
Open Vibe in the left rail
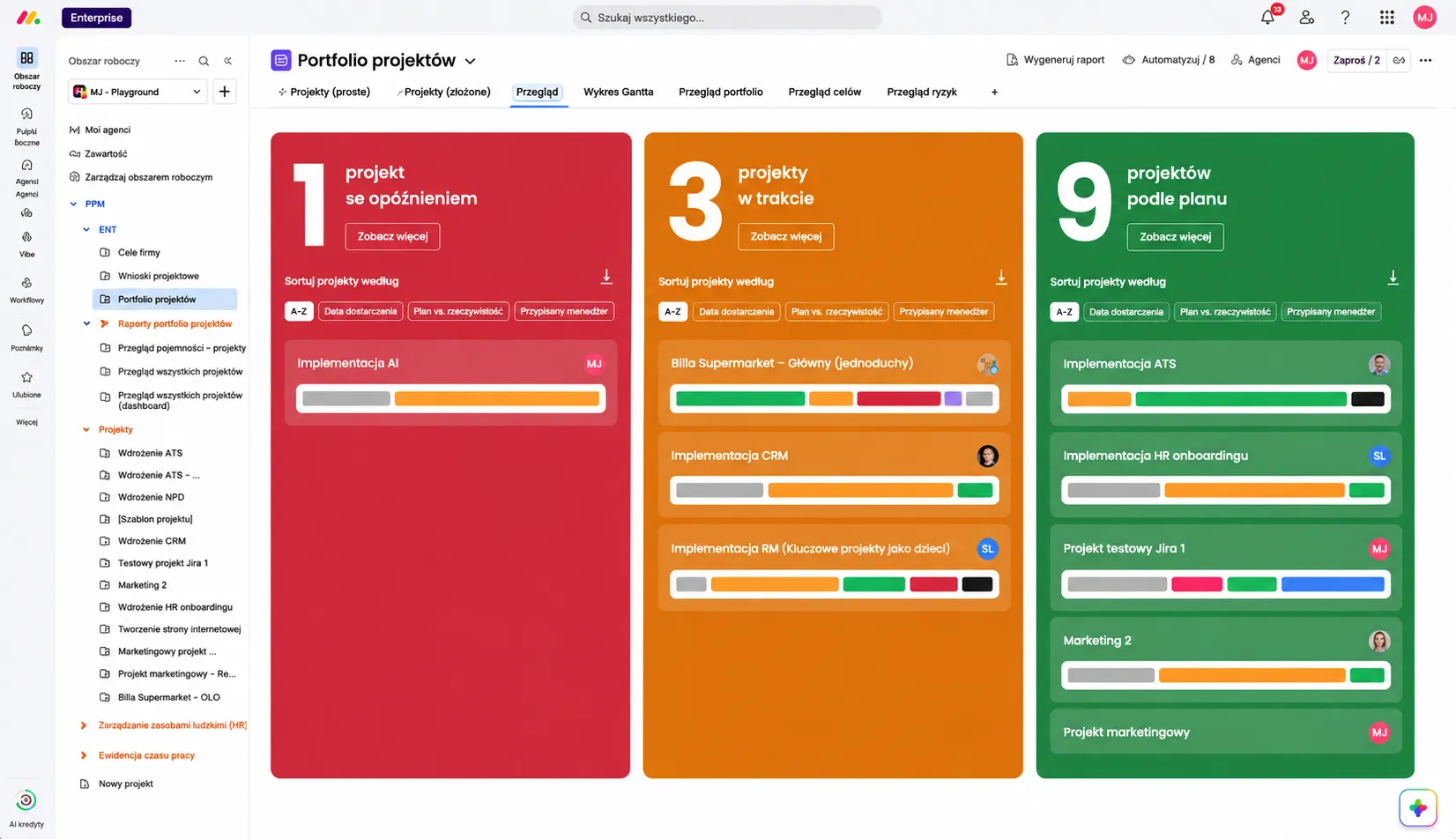(x=26, y=244)
